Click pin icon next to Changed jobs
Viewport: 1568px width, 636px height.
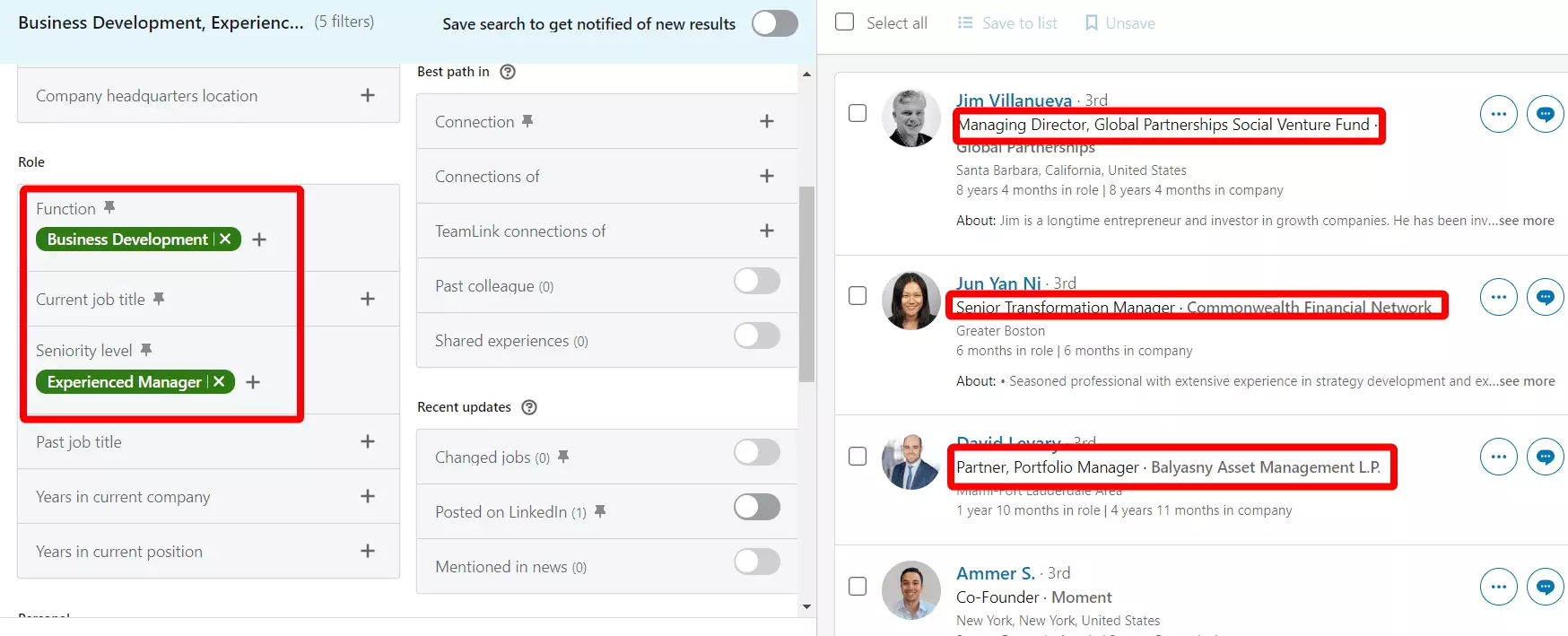[x=563, y=456]
